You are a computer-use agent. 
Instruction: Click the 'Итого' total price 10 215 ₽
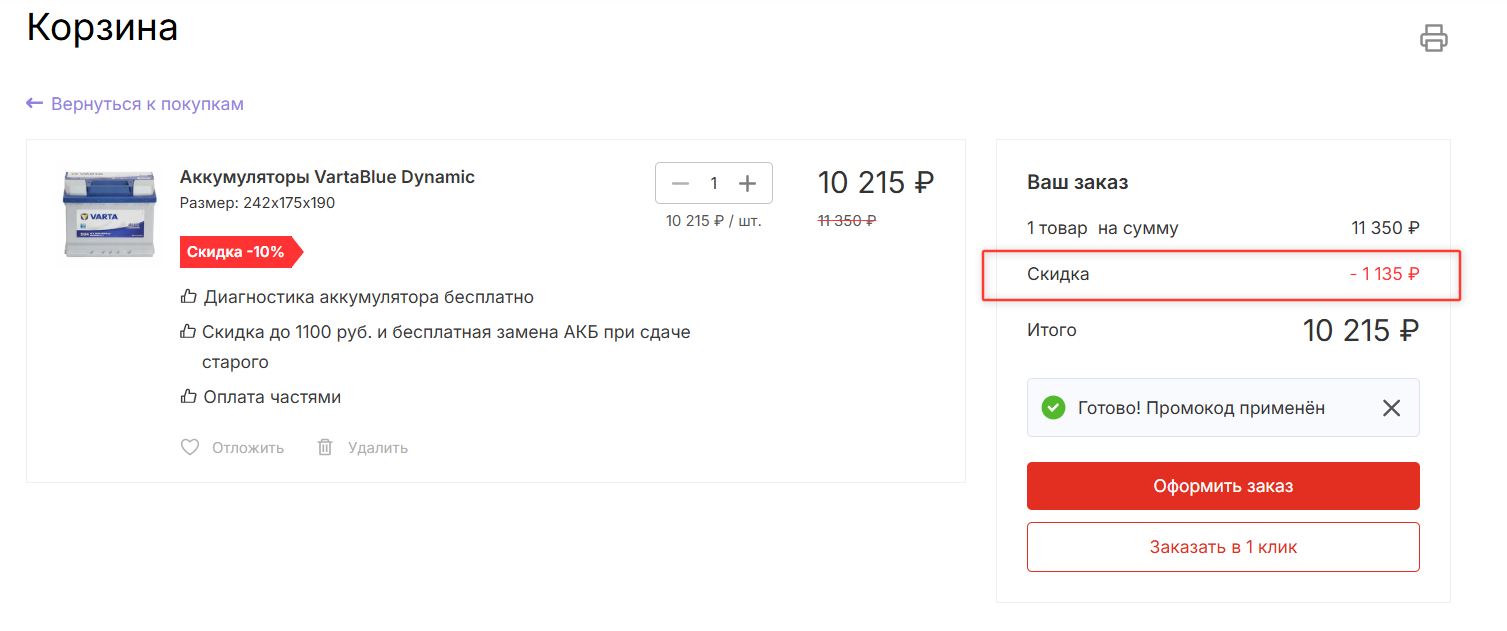coord(1360,330)
